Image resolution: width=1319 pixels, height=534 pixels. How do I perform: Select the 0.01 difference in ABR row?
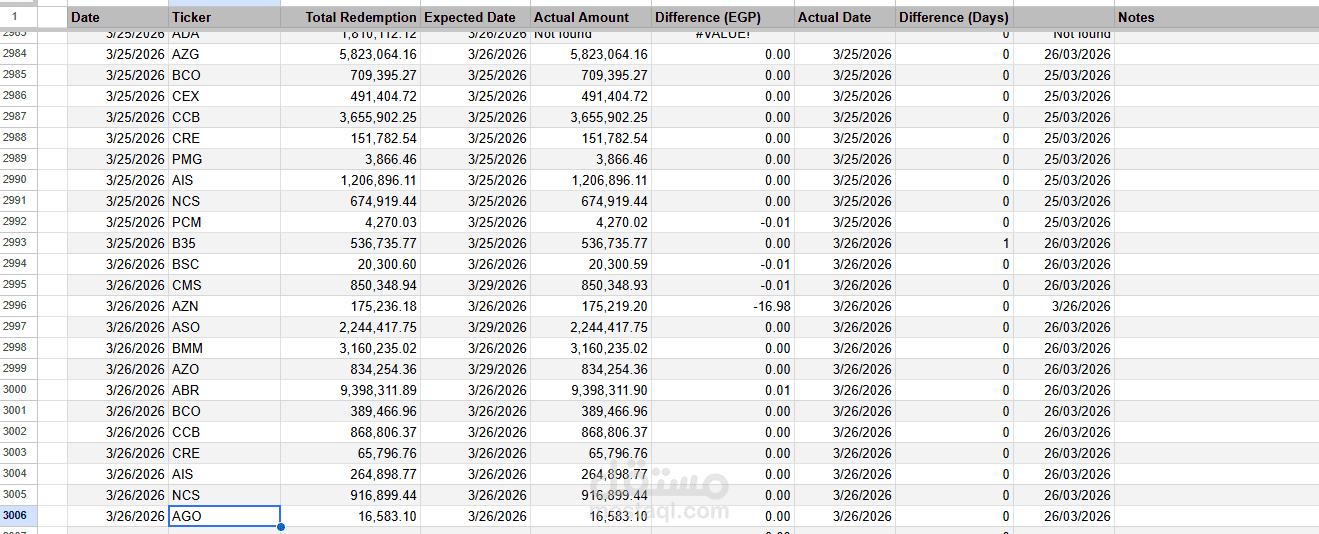723,390
